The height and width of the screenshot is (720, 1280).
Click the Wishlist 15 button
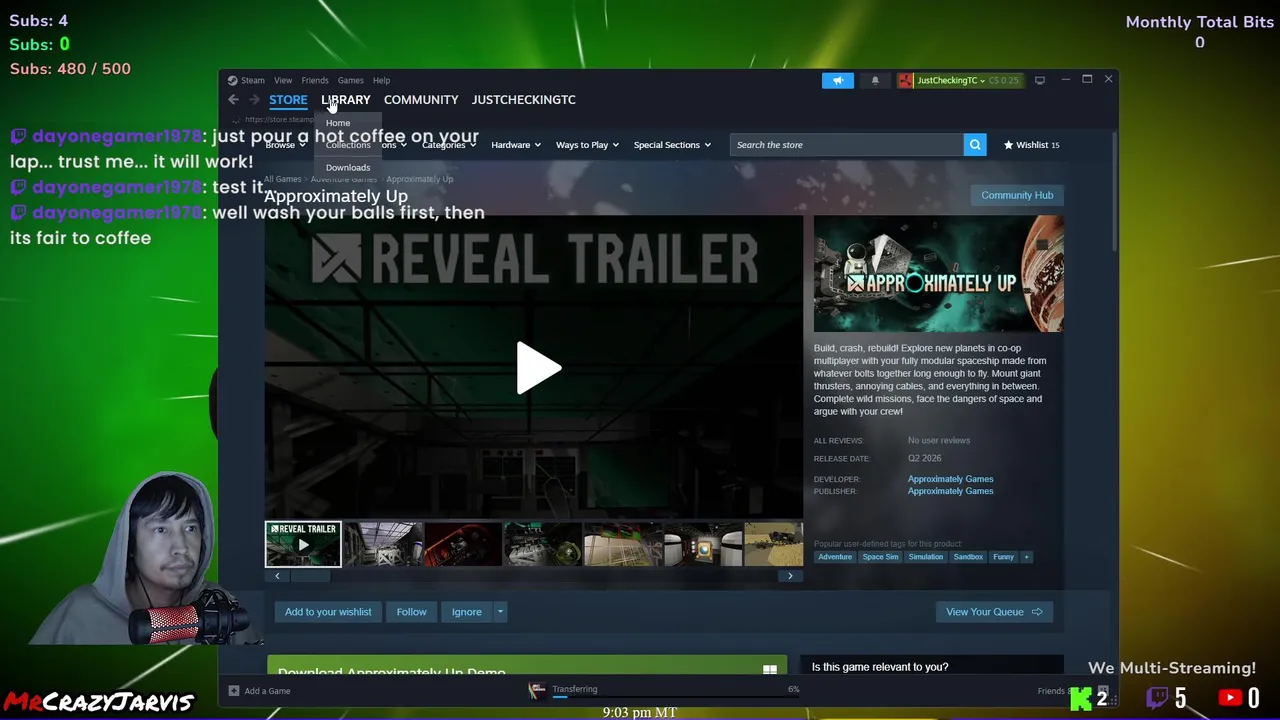[x=1031, y=145]
